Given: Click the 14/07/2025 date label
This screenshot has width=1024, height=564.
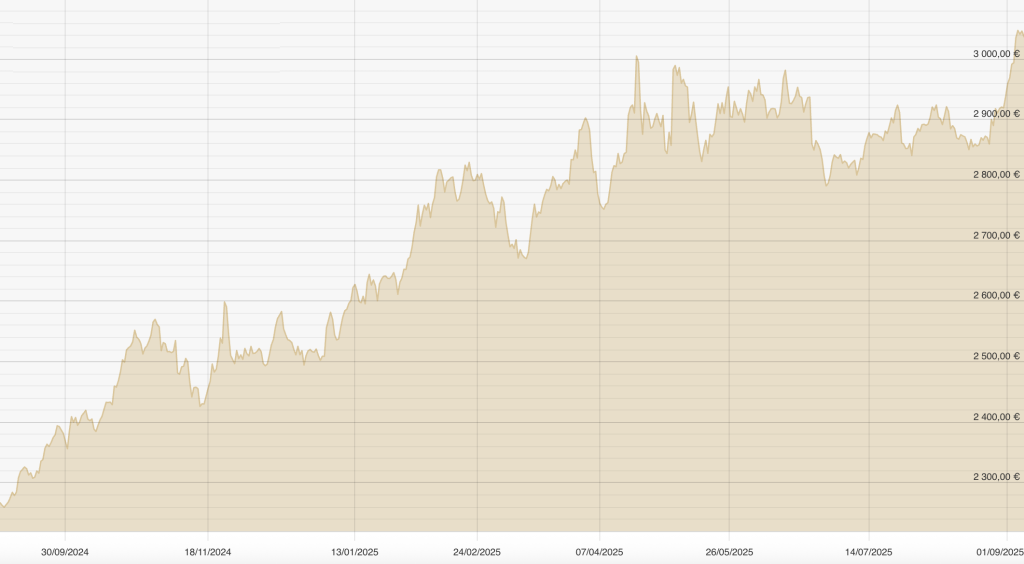Looking at the screenshot, I should [x=869, y=551].
